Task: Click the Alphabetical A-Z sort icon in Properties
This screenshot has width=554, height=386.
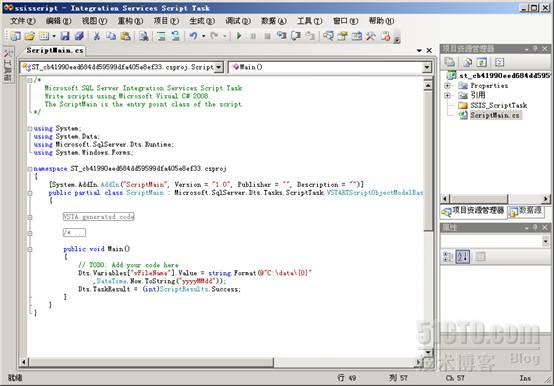Action: click(462, 257)
